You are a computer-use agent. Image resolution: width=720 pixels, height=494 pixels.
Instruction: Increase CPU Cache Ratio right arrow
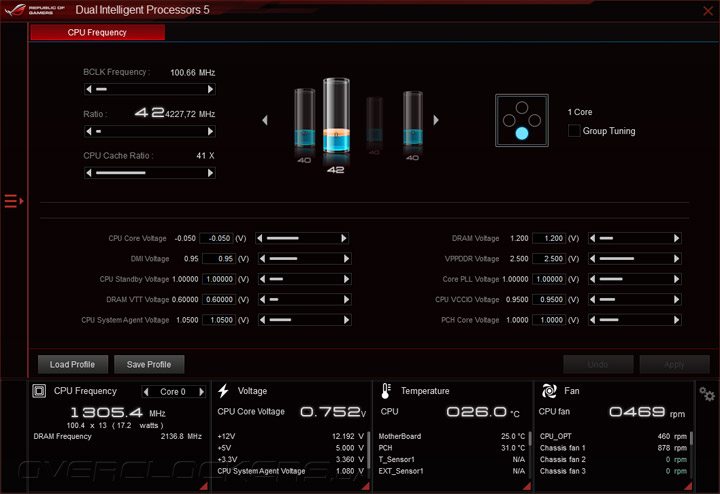[210, 173]
